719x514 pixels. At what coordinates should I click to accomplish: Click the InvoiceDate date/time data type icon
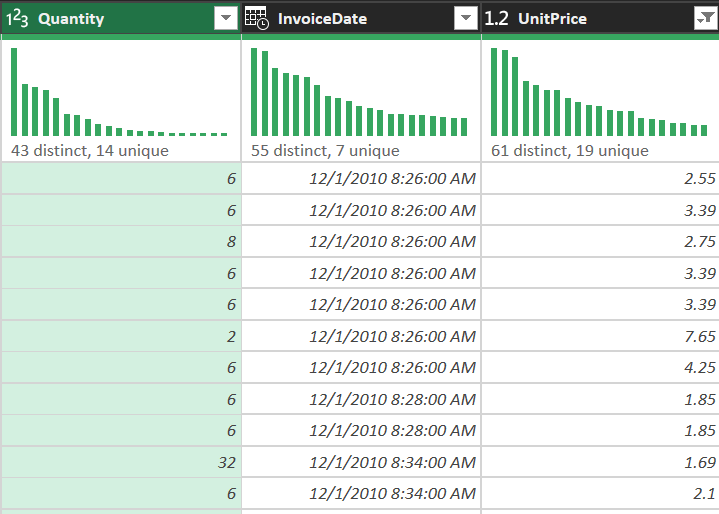click(256, 19)
